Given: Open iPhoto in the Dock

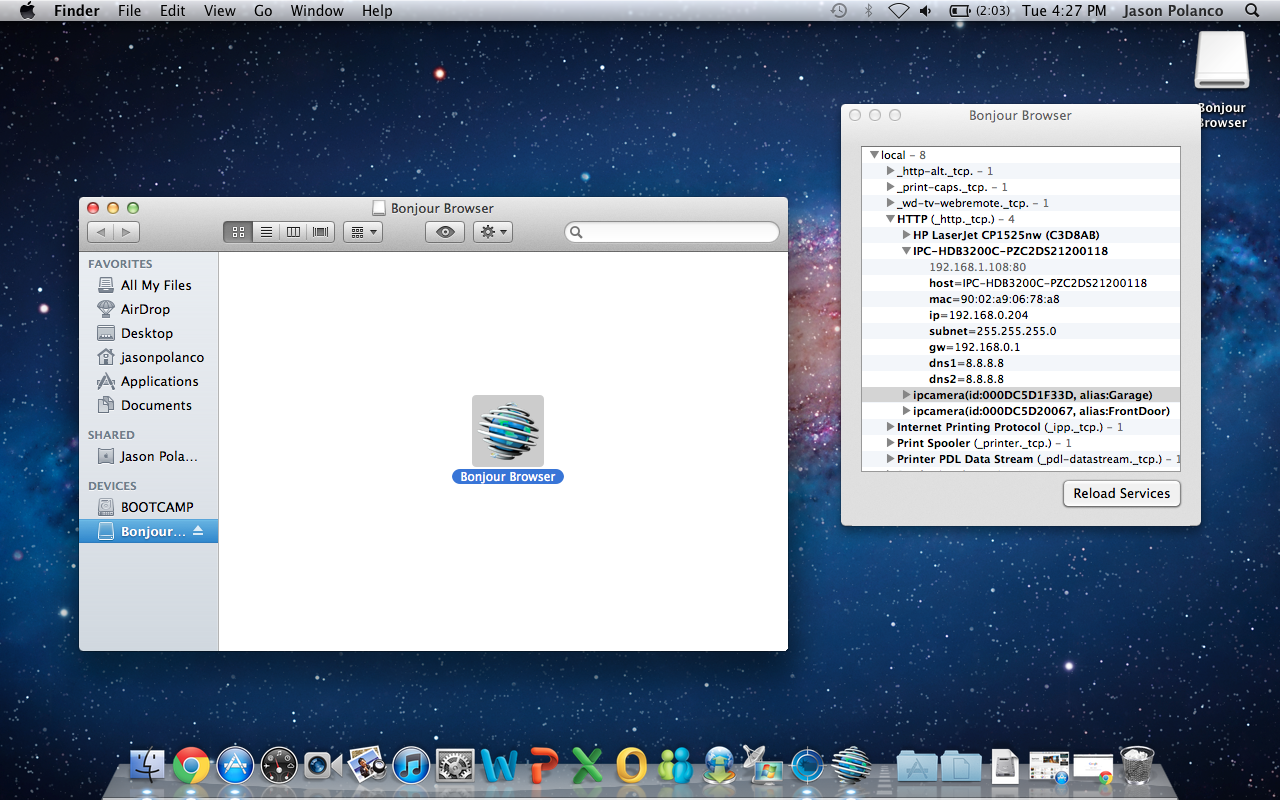Looking at the screenshot, I should click(x=367, y=766).
